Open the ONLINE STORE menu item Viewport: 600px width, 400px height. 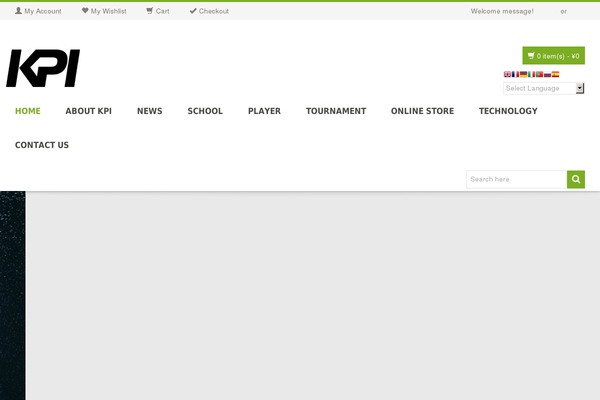[422, 111]
